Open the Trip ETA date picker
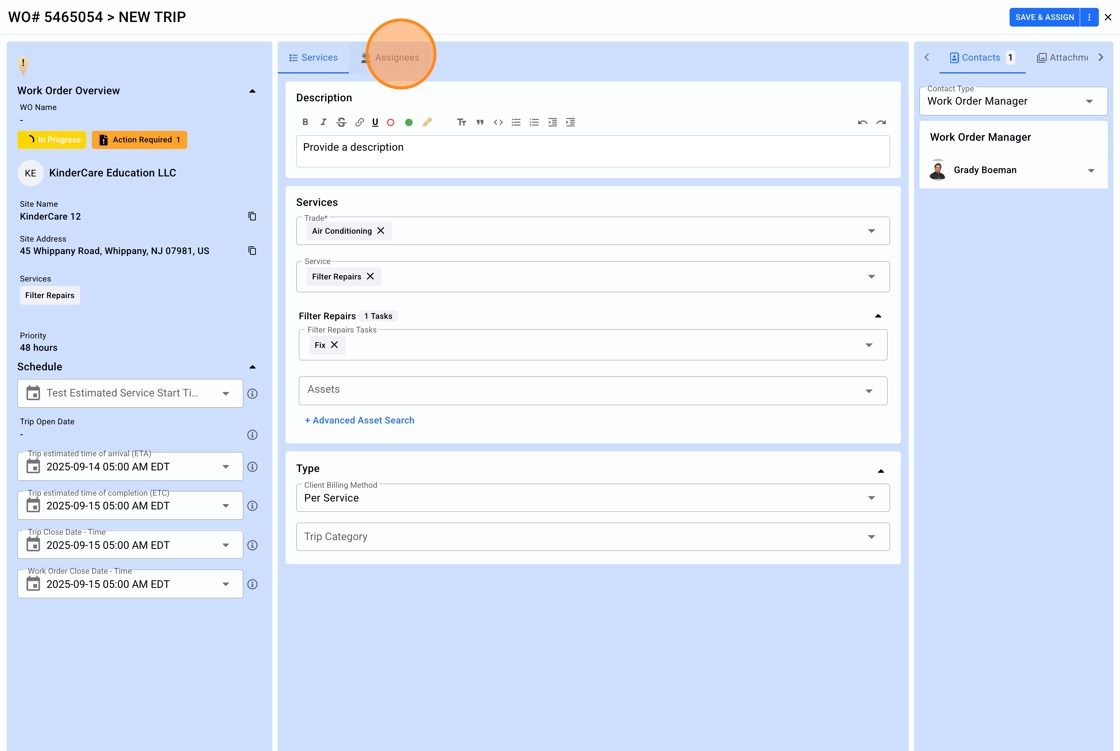1120x751 pixels. coord(130,467)
